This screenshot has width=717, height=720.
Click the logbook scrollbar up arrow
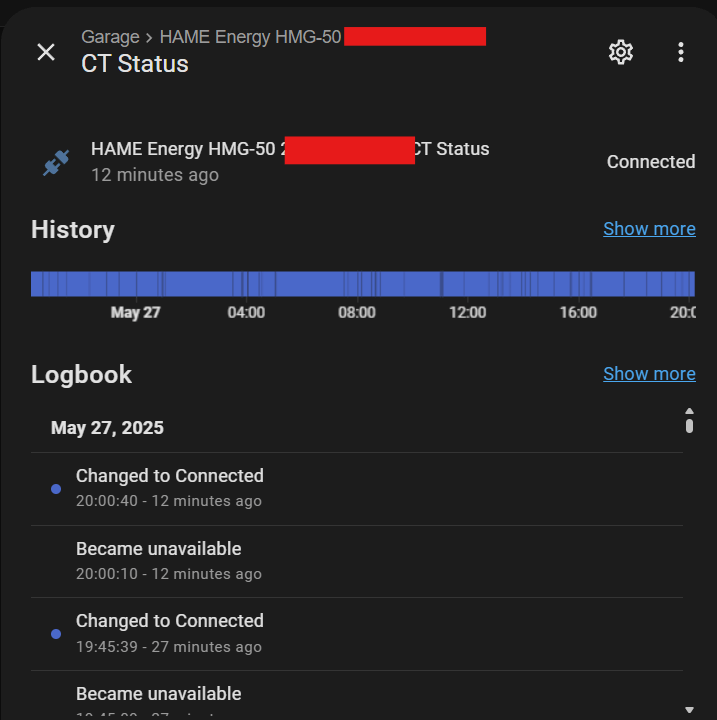pos(689,411)
